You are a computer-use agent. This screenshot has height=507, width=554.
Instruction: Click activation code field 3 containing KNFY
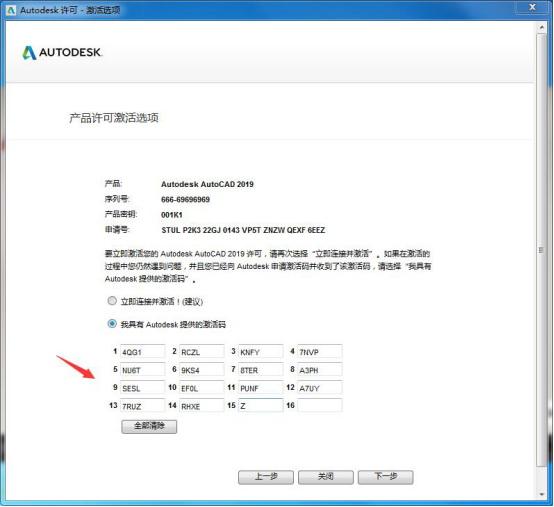click(261, 352)
